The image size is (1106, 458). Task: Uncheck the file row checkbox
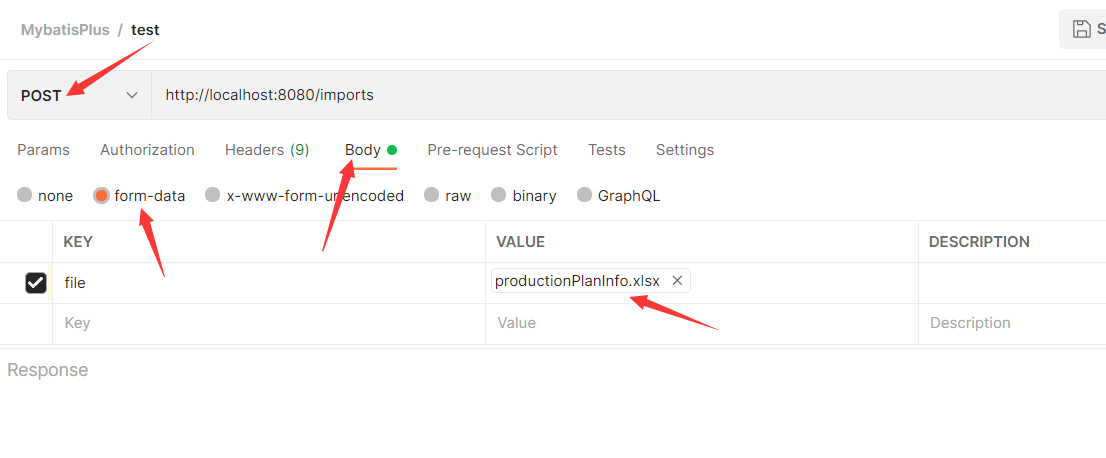tap(36, 283)
